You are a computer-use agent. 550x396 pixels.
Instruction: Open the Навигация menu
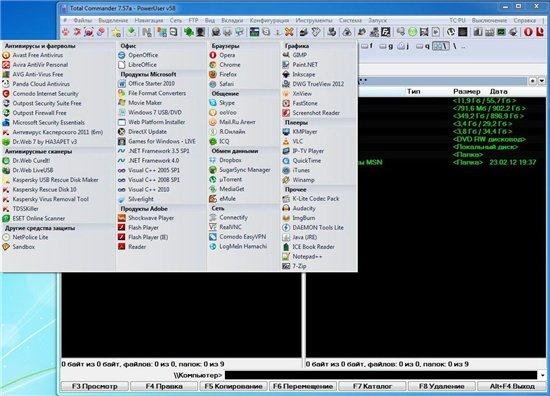coord(149,21)
